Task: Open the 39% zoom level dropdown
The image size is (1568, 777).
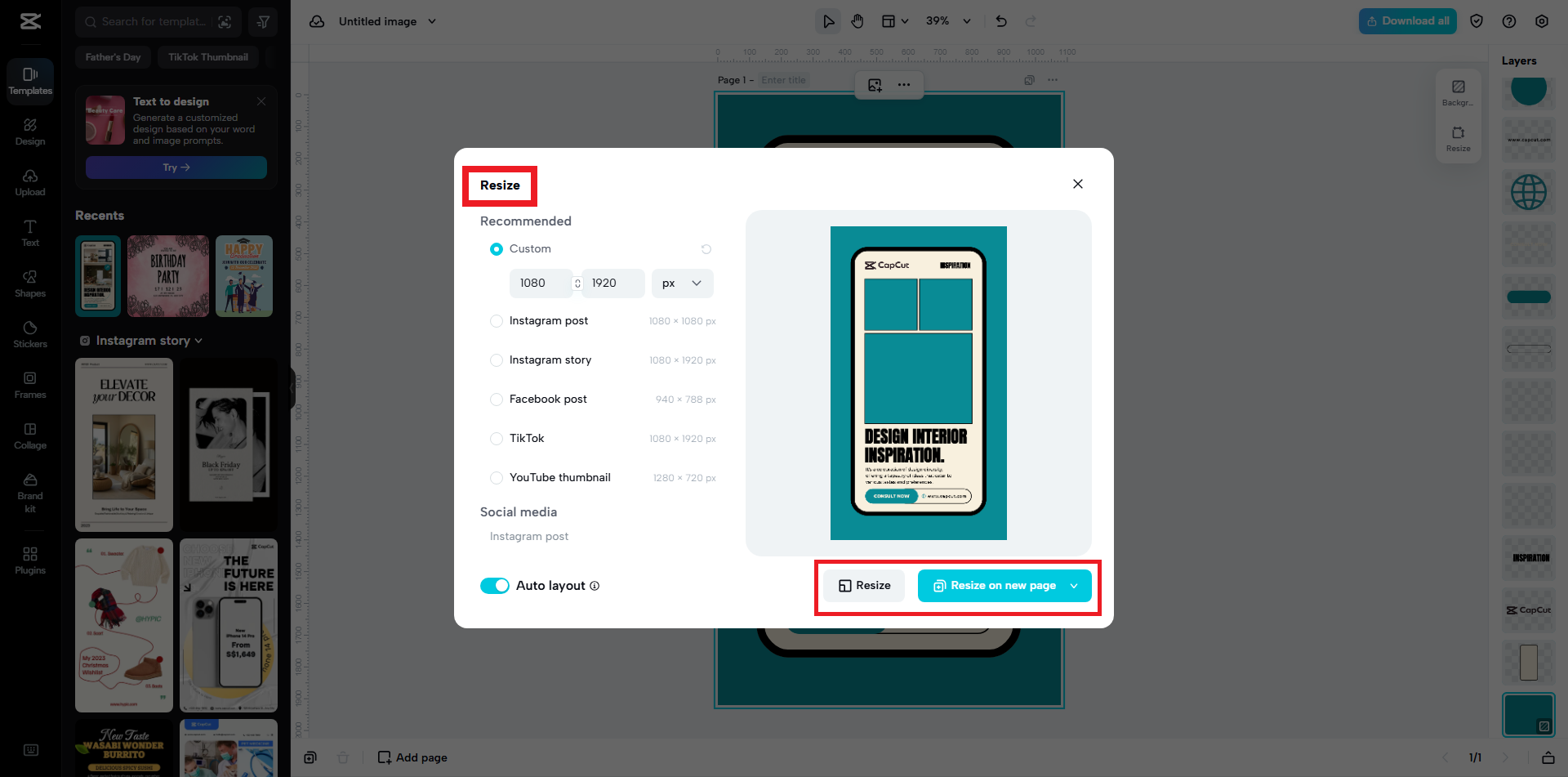Action: (948, 21)
